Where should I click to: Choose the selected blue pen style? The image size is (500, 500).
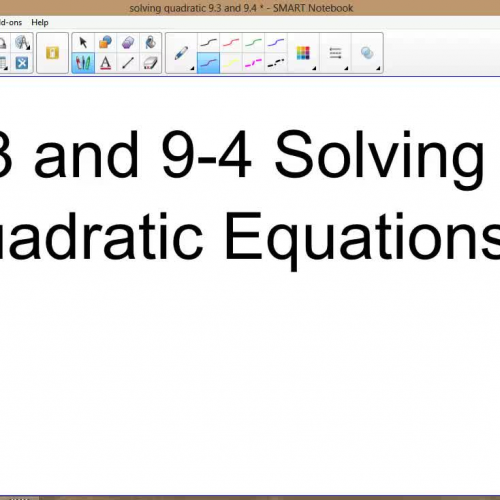click(x=208, y=63)
